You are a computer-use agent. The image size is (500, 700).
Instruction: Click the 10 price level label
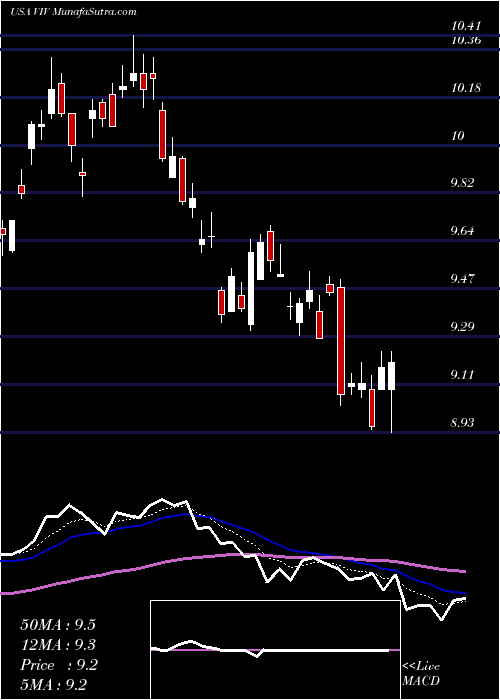(458, 136)
